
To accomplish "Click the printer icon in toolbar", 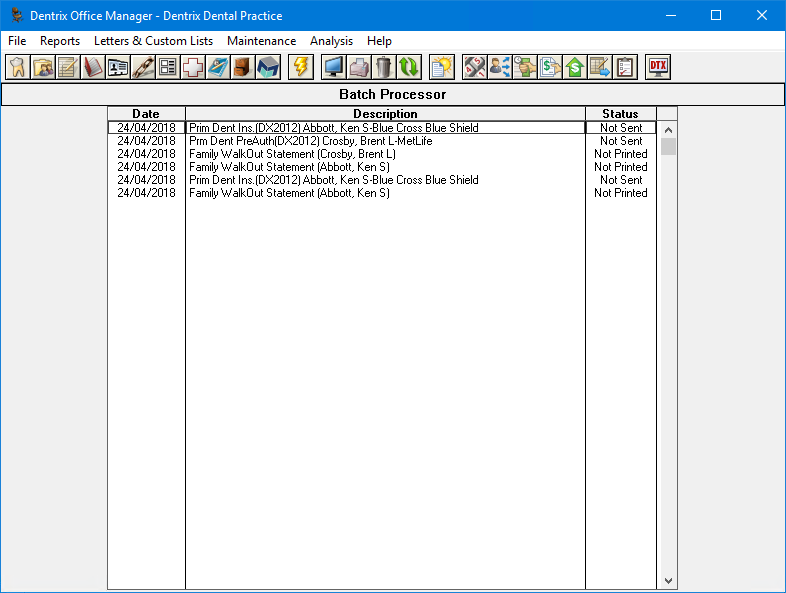I will 359,67.
